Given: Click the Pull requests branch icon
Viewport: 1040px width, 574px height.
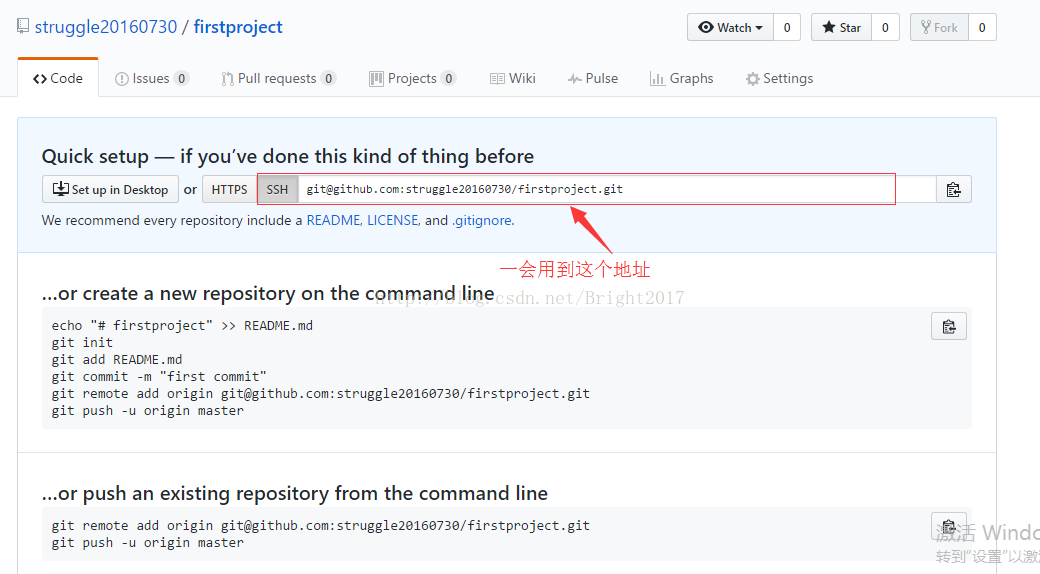Looking at the screenshot, I should pos(228,79).
